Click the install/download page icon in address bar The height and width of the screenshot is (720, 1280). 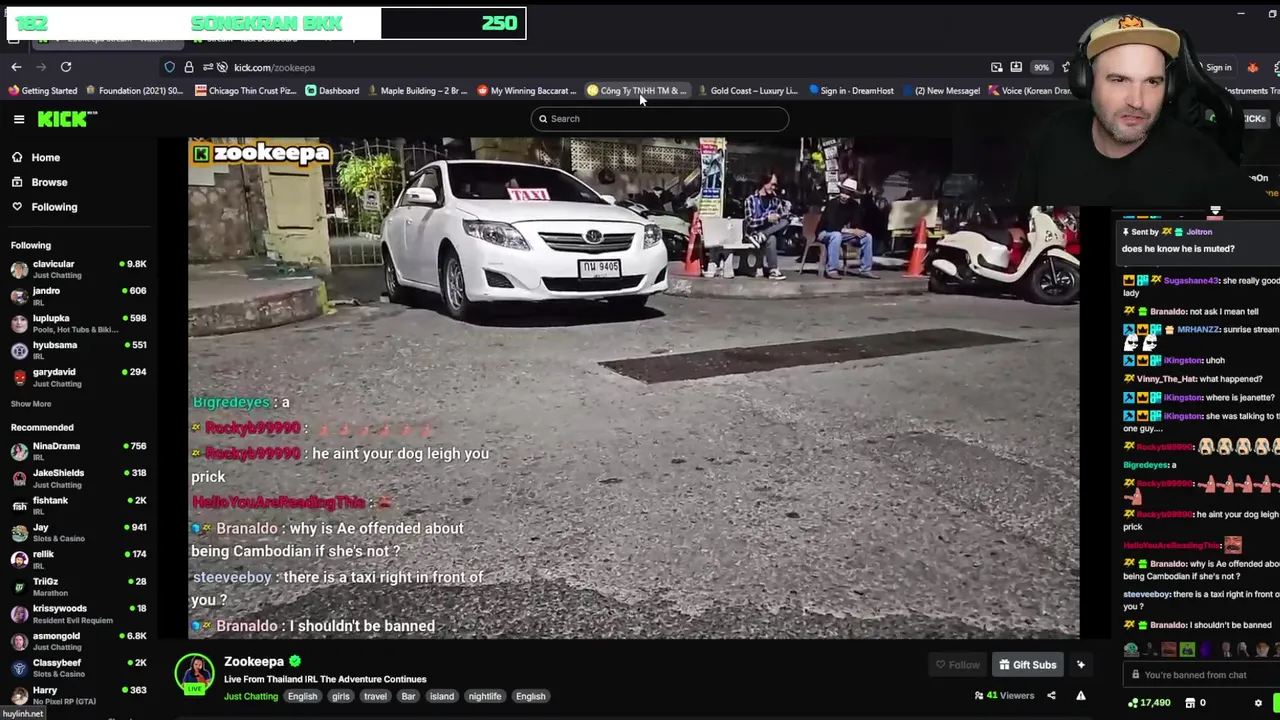(x=1016, y=67)
